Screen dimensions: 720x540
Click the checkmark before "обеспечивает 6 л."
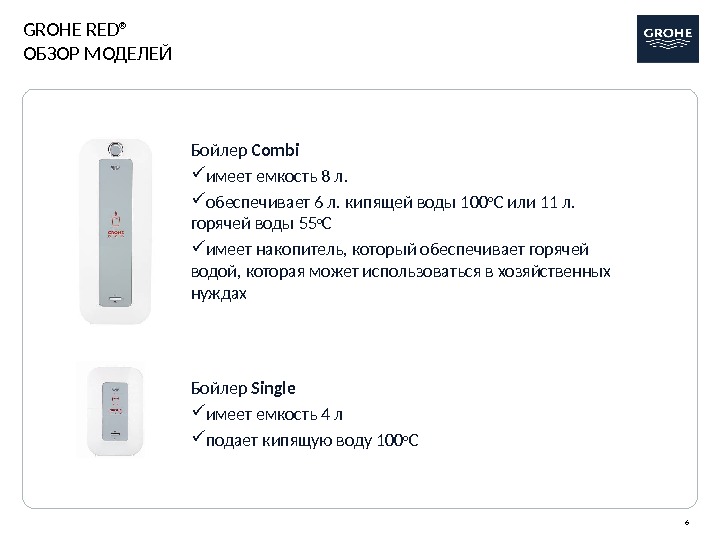tap(196, 204)
